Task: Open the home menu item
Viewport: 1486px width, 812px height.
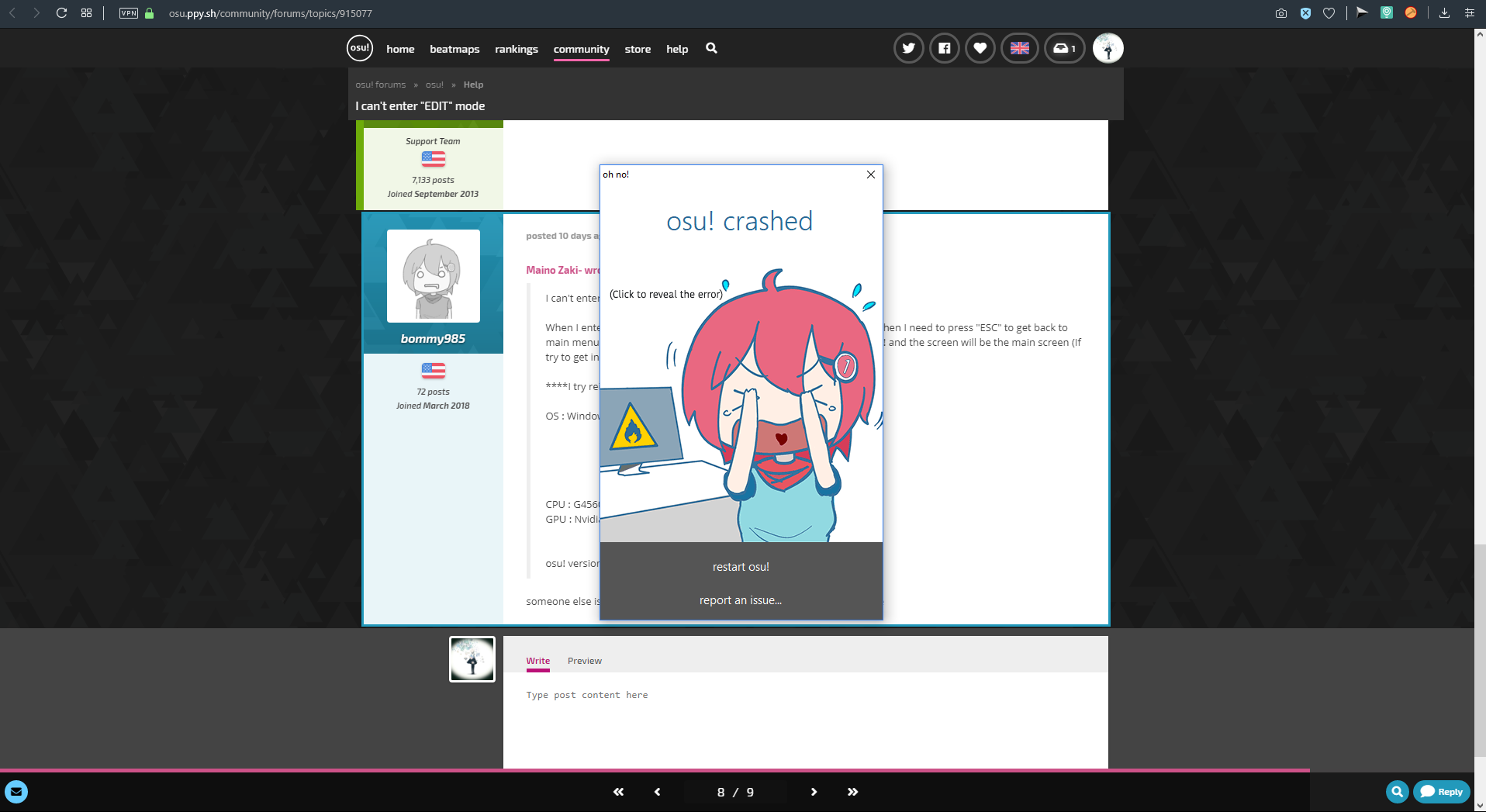Action: pos(400,49)
